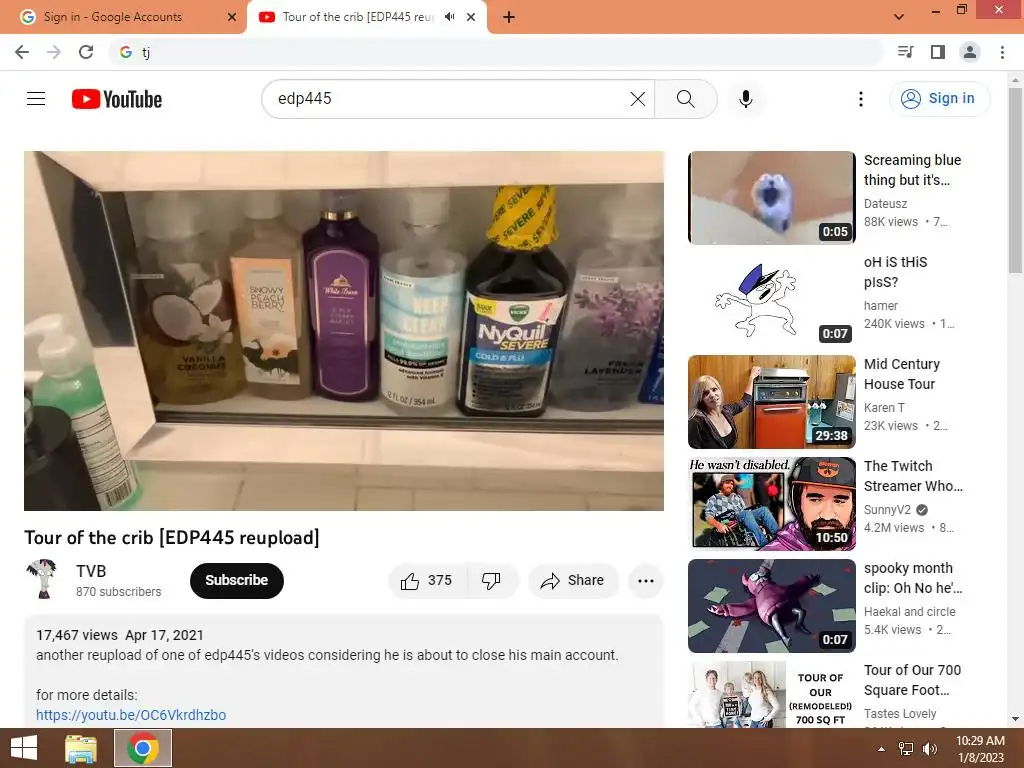
Task: Open Chrome three-dot menu
Action: 1002,52
